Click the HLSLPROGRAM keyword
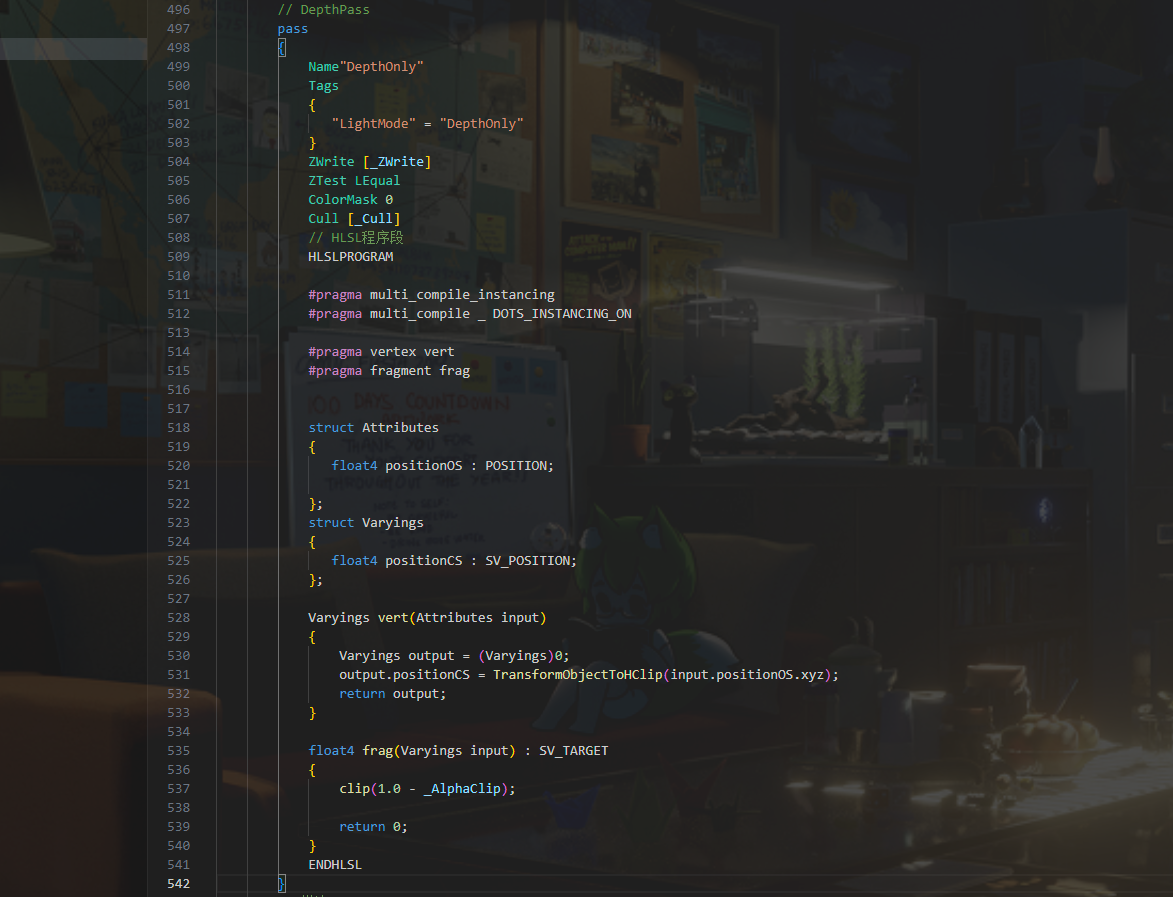The image size is (1173, 897). [350, 257]
